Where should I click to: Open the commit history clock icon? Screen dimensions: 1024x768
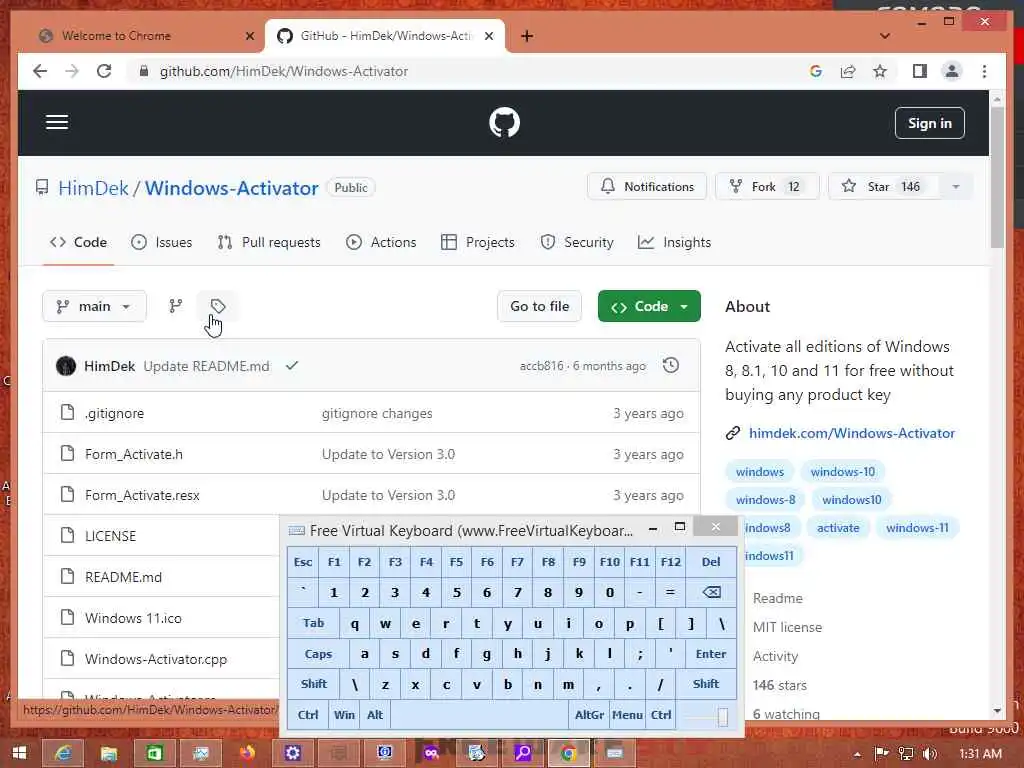[671, 366]
